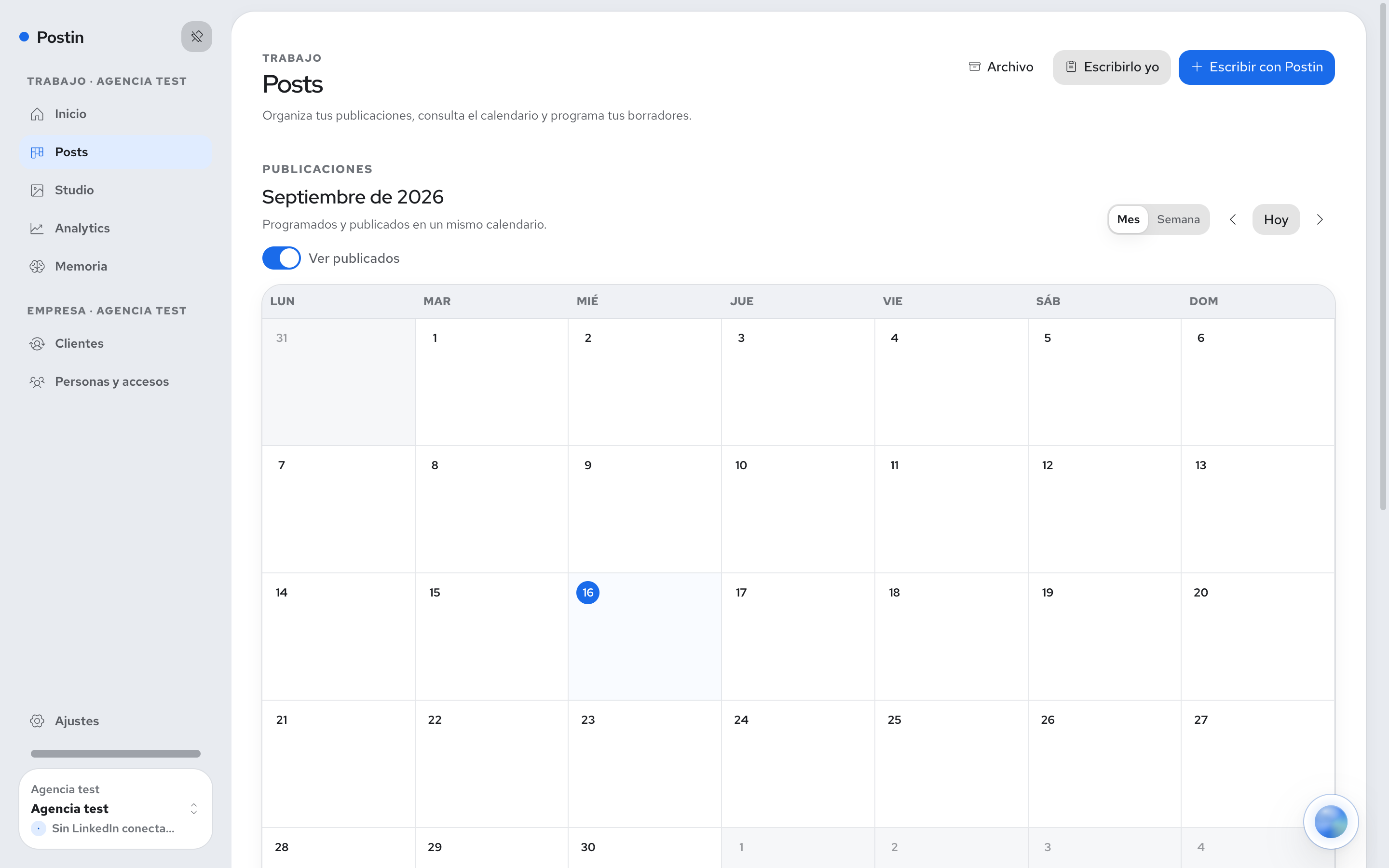
Task: Click the LUN column header
Action: [283, 301]
